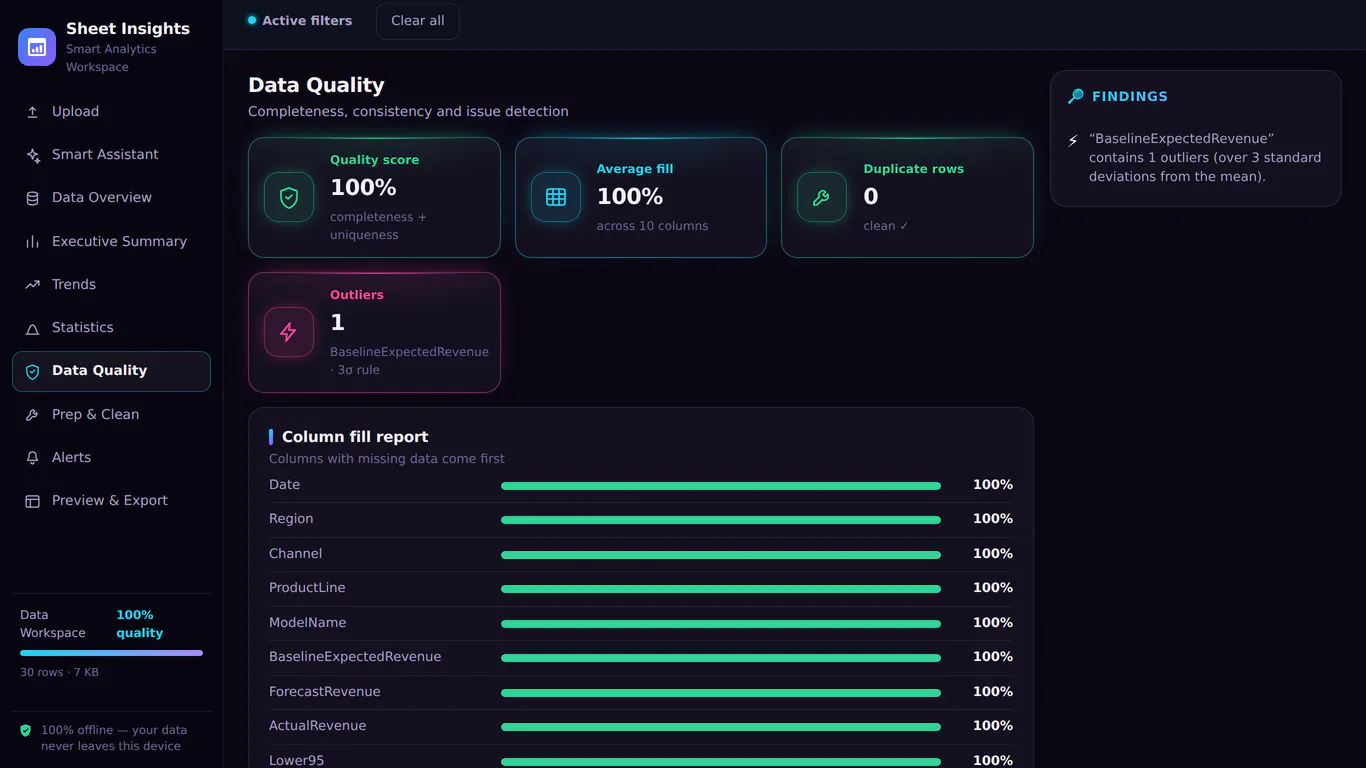Click the Preview & Export table icon
Viewport: 1366px width, 768px height.
tap(32, 501)
